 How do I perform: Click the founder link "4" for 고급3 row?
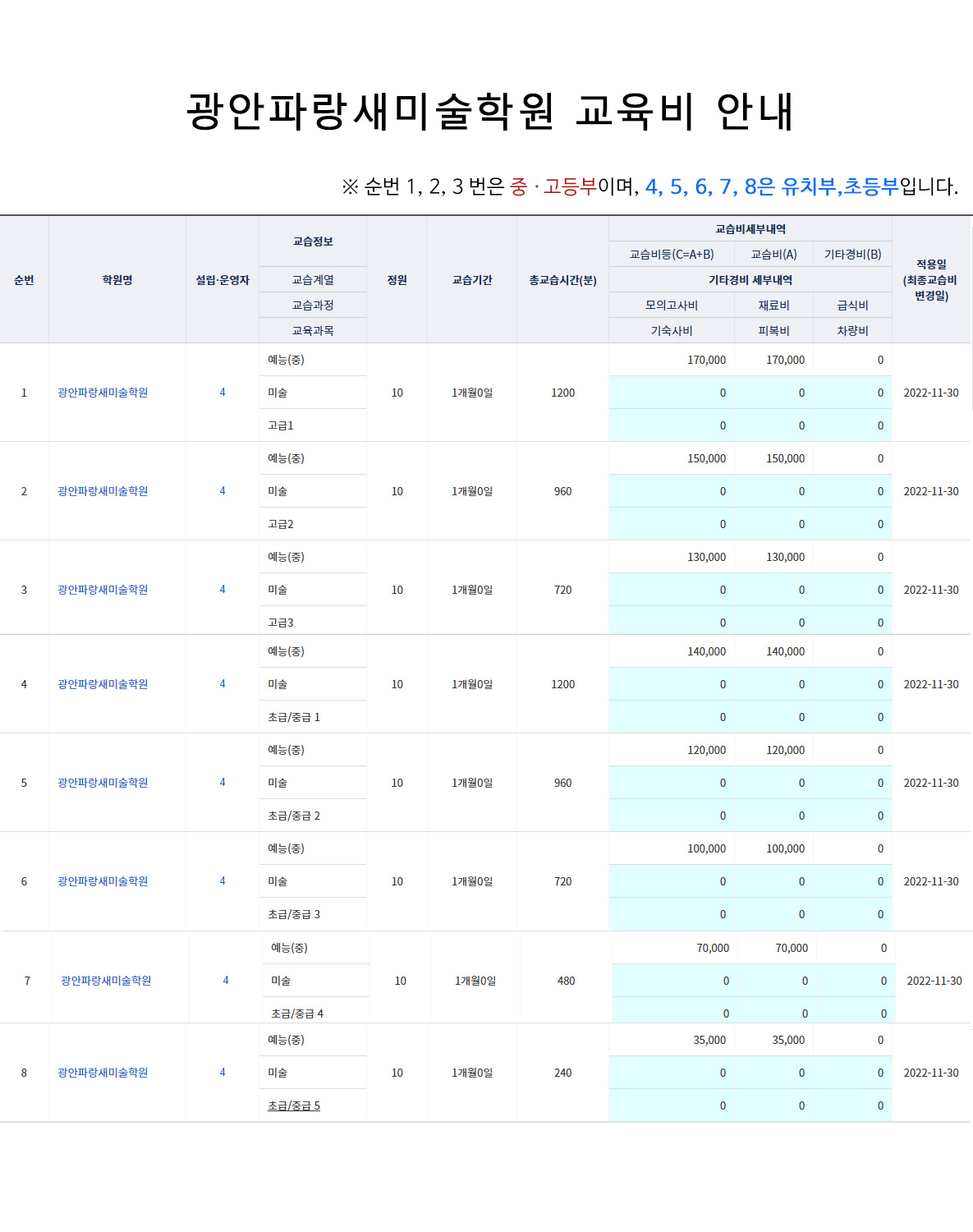click(223, 590)
